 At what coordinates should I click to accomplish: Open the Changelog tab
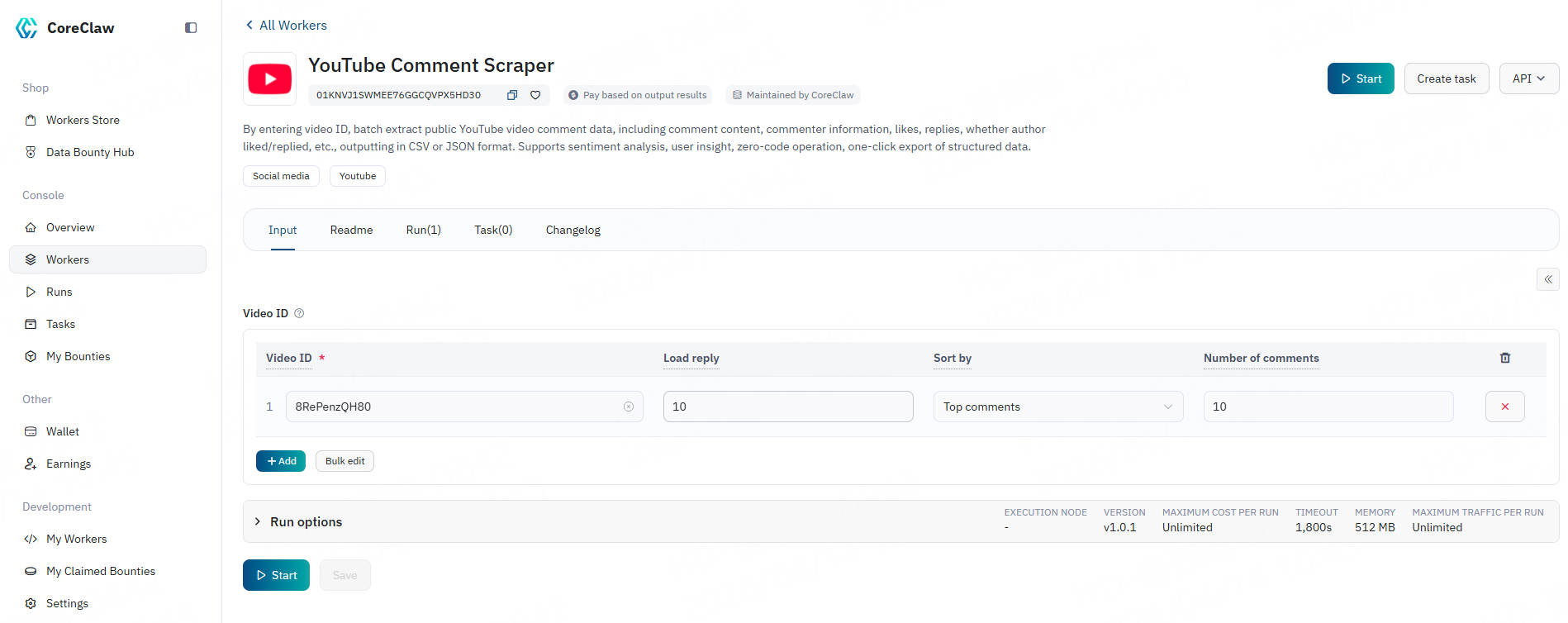click(573, 230)
